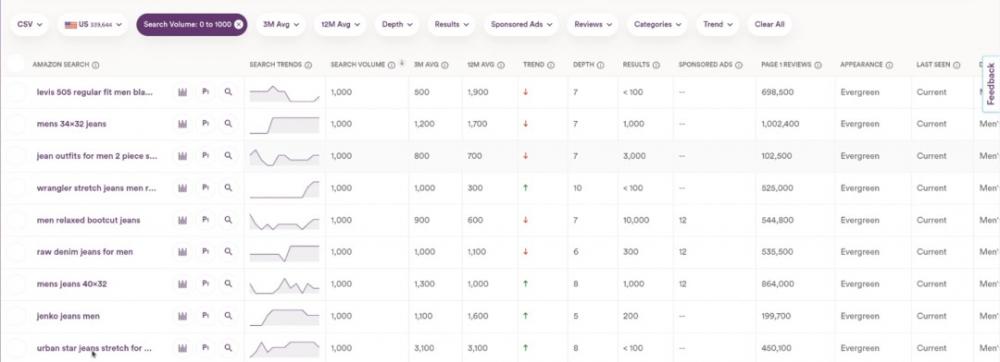The width and height of the screenshot is (1000, 362).
Task: Check the box for jean outfits for men row
Action: (x=15, y=156)
